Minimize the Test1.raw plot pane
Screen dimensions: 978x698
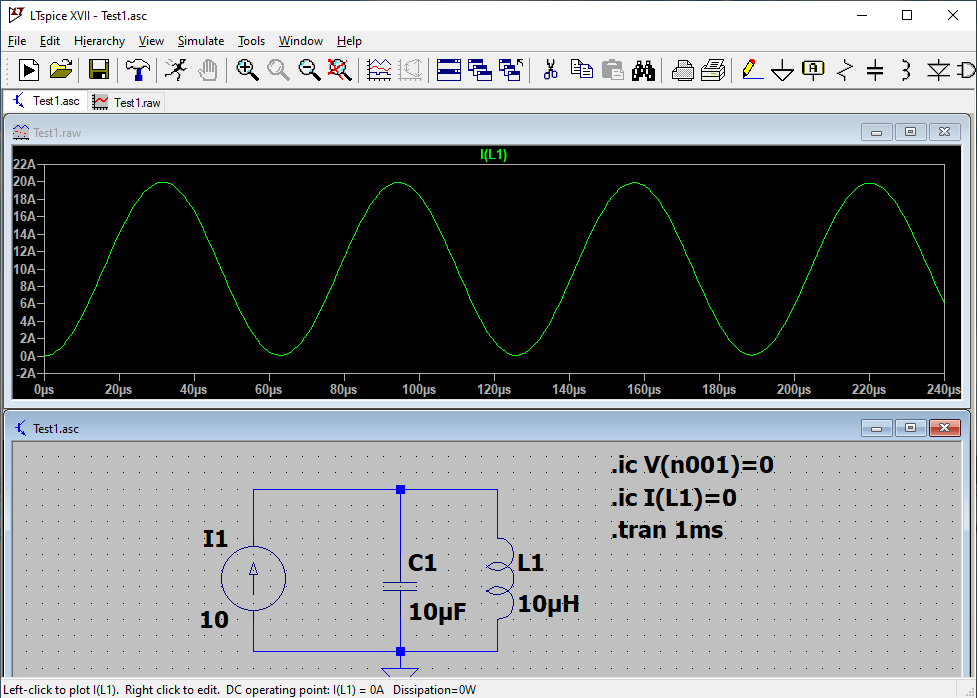876,132
